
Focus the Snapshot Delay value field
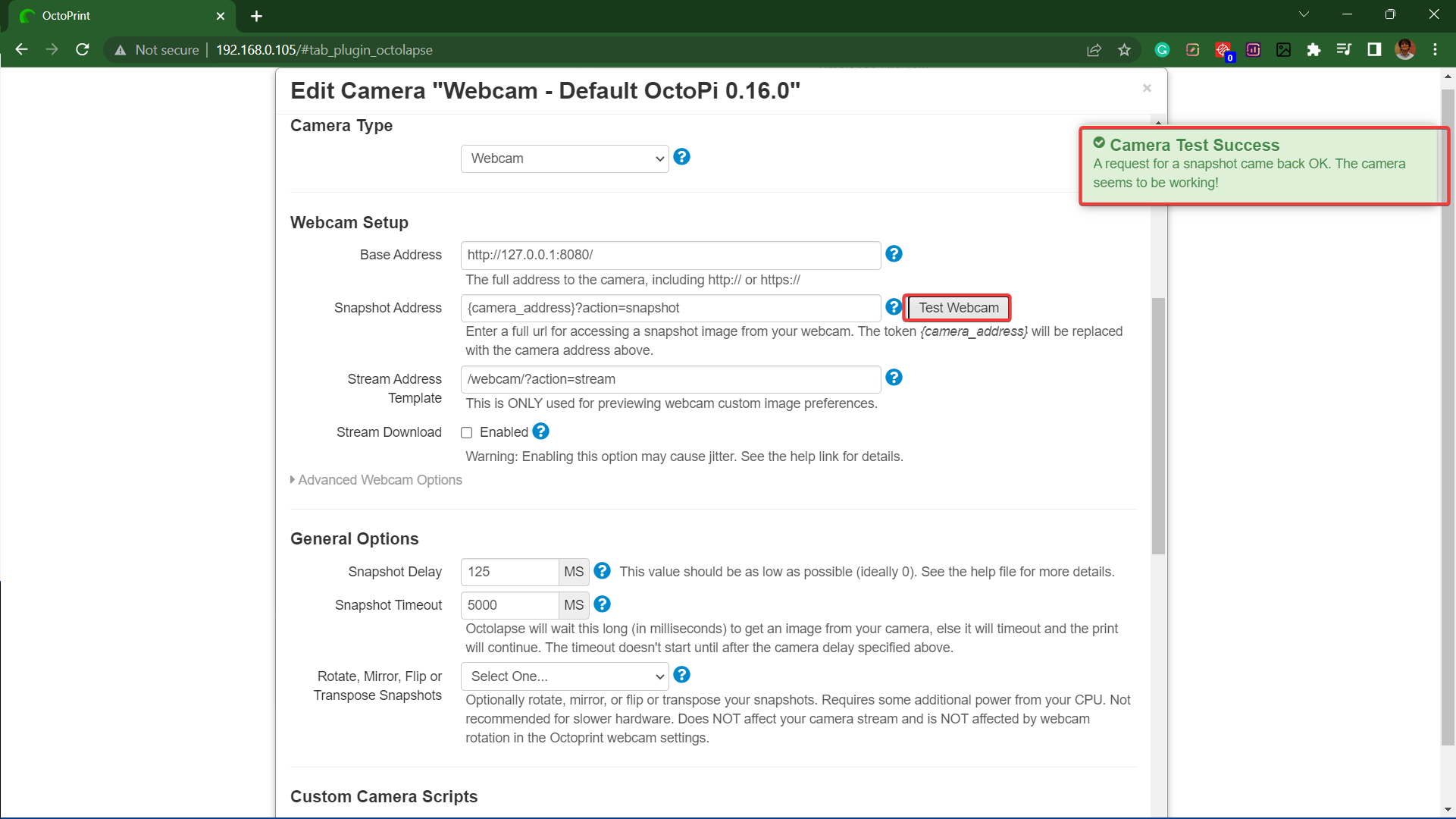coord(510,572)
